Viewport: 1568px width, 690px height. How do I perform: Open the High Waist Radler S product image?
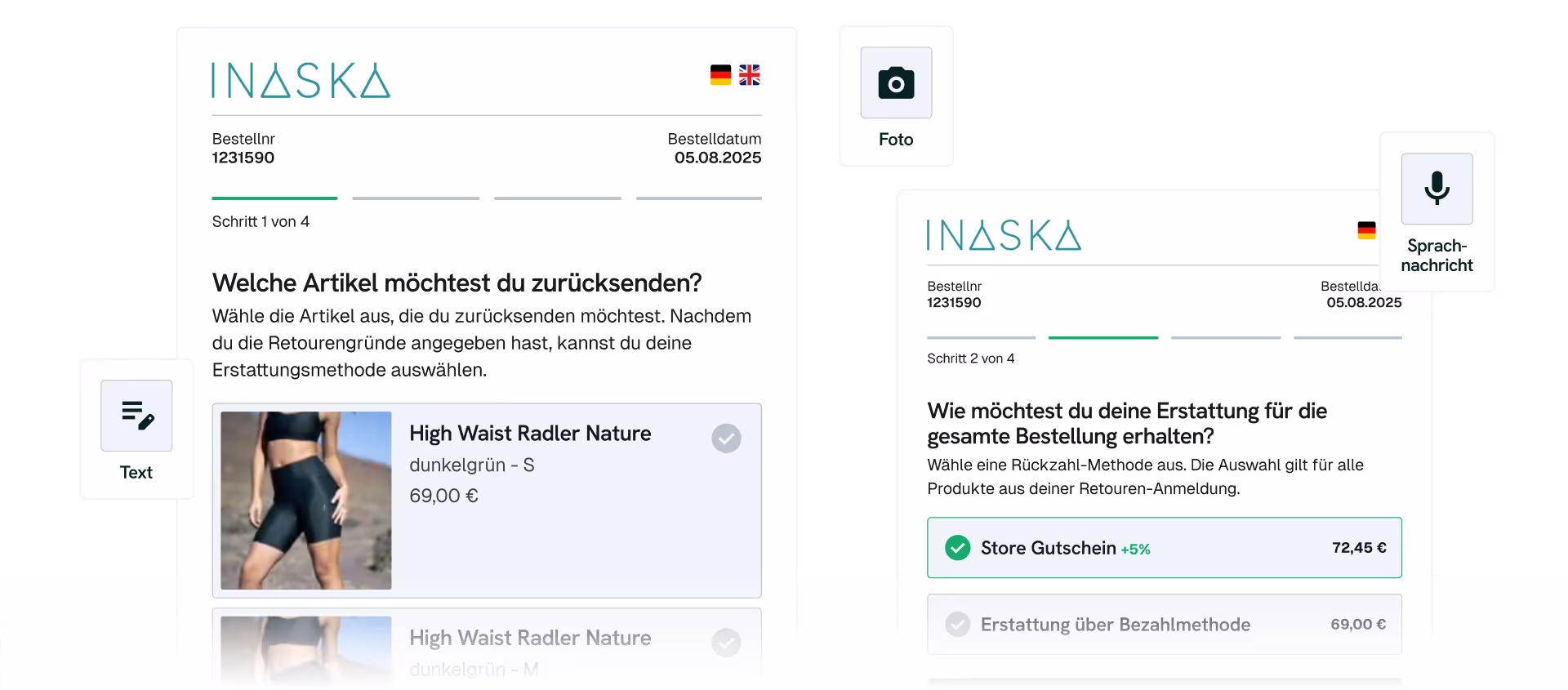305,501
